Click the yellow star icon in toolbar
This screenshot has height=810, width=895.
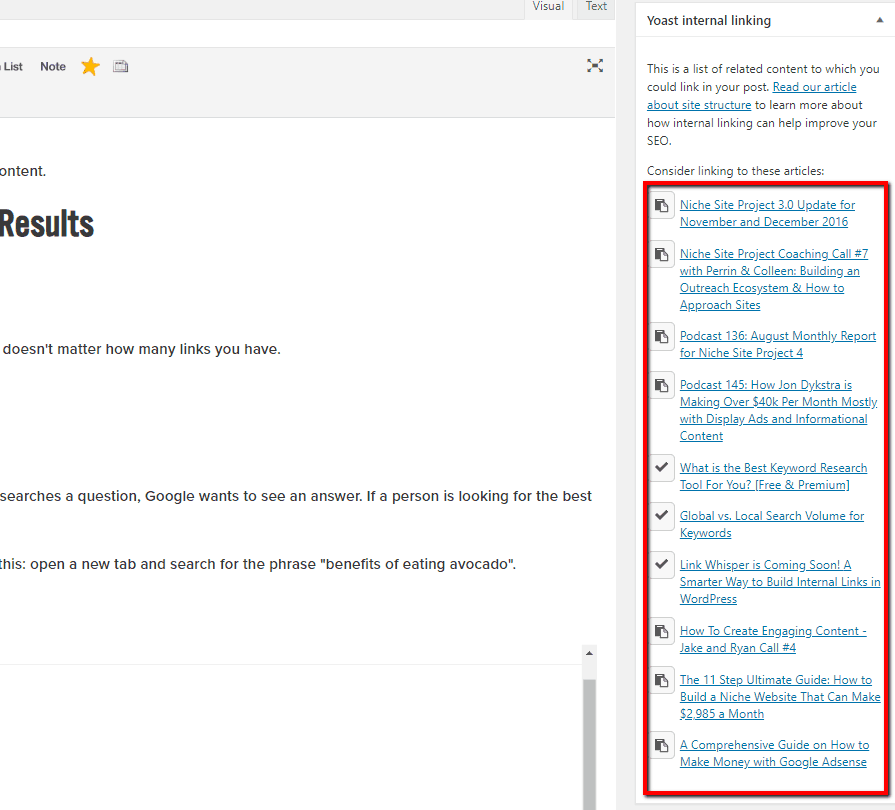click(x=90, y=67)
